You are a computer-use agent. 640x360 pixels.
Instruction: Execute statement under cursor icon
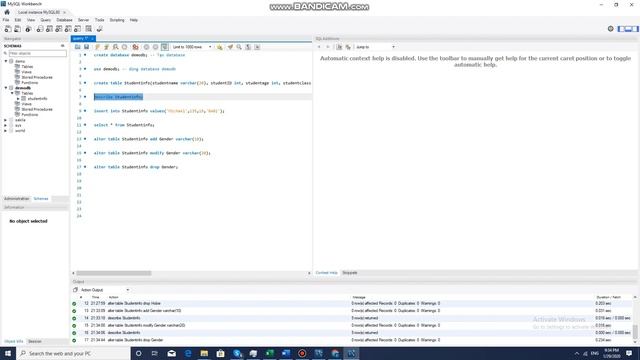[x=107, y=47]
